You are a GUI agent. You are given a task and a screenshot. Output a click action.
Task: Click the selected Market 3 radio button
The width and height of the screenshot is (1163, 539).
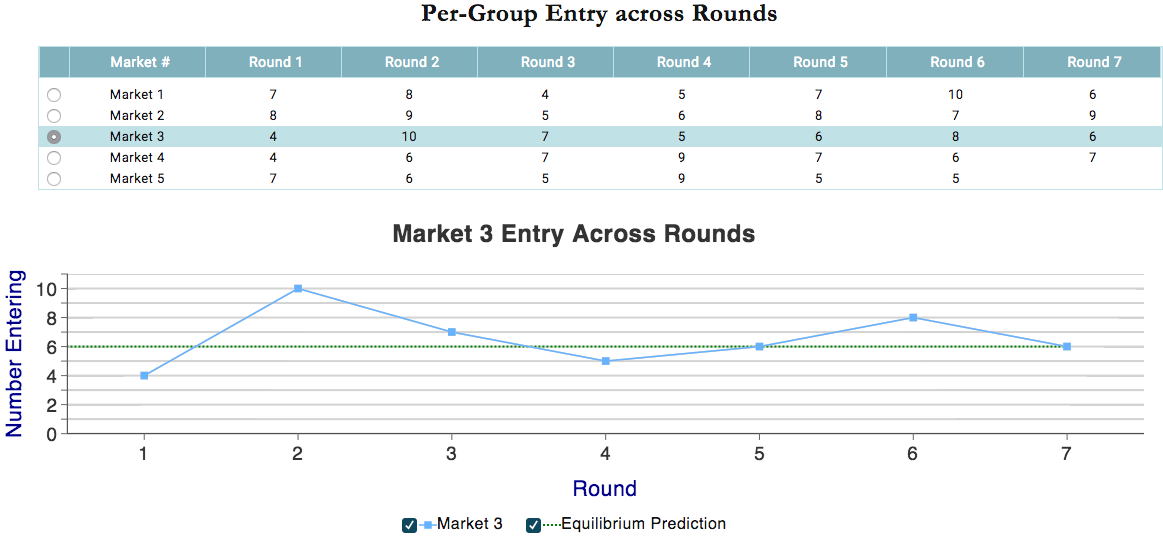(x=54, y=137)
